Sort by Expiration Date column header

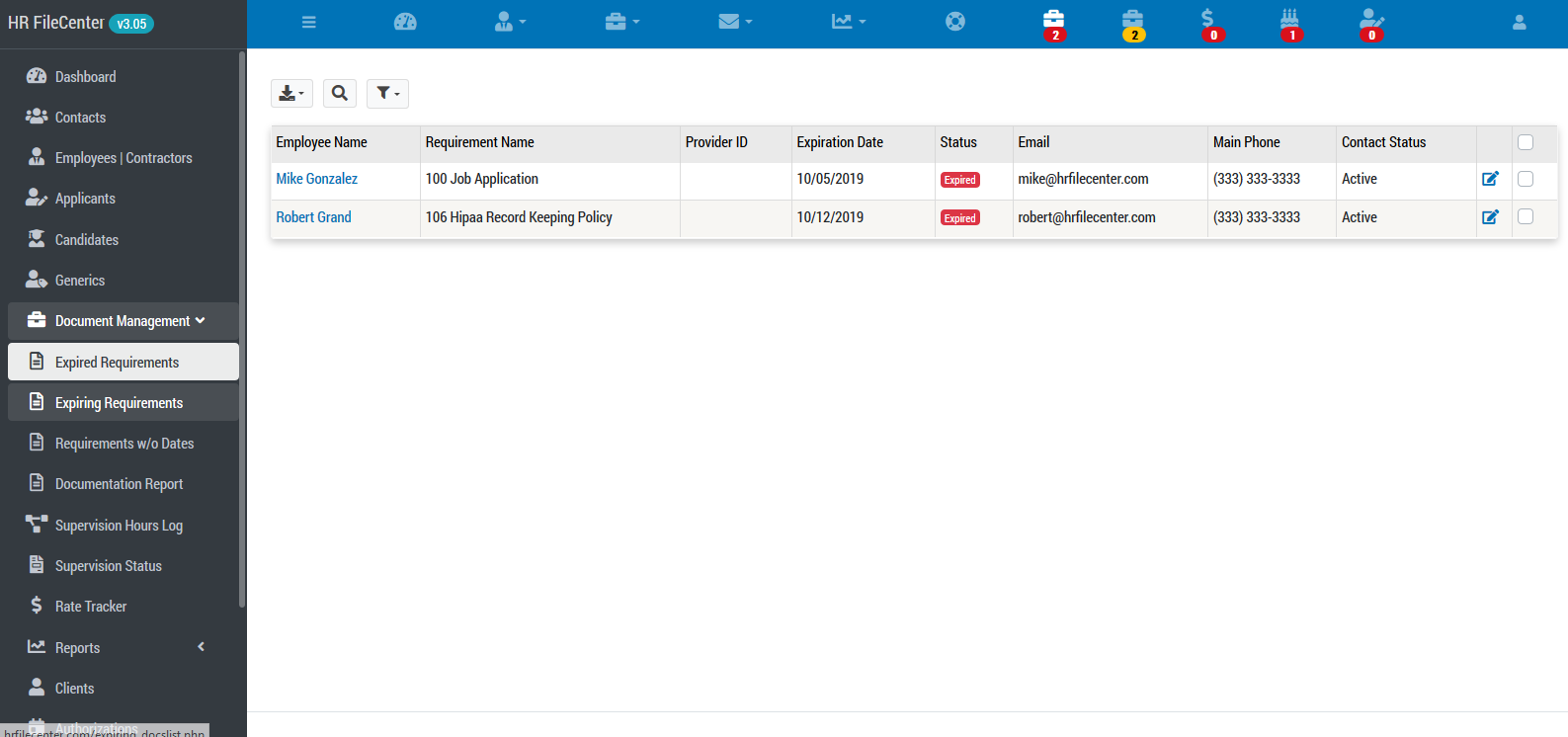tap(840, 142)
